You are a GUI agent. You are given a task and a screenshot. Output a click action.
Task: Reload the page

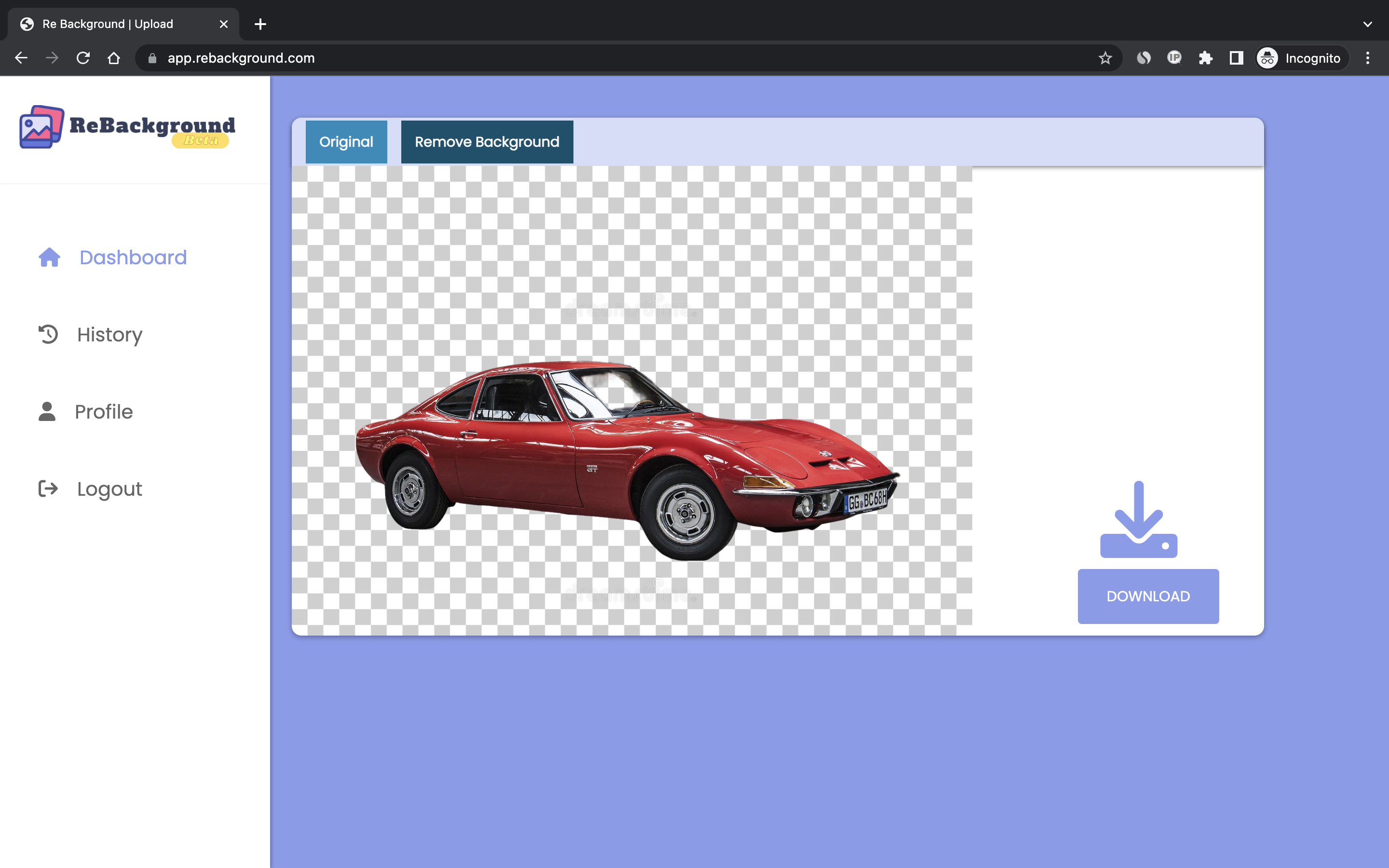click(x=83, y=58)
